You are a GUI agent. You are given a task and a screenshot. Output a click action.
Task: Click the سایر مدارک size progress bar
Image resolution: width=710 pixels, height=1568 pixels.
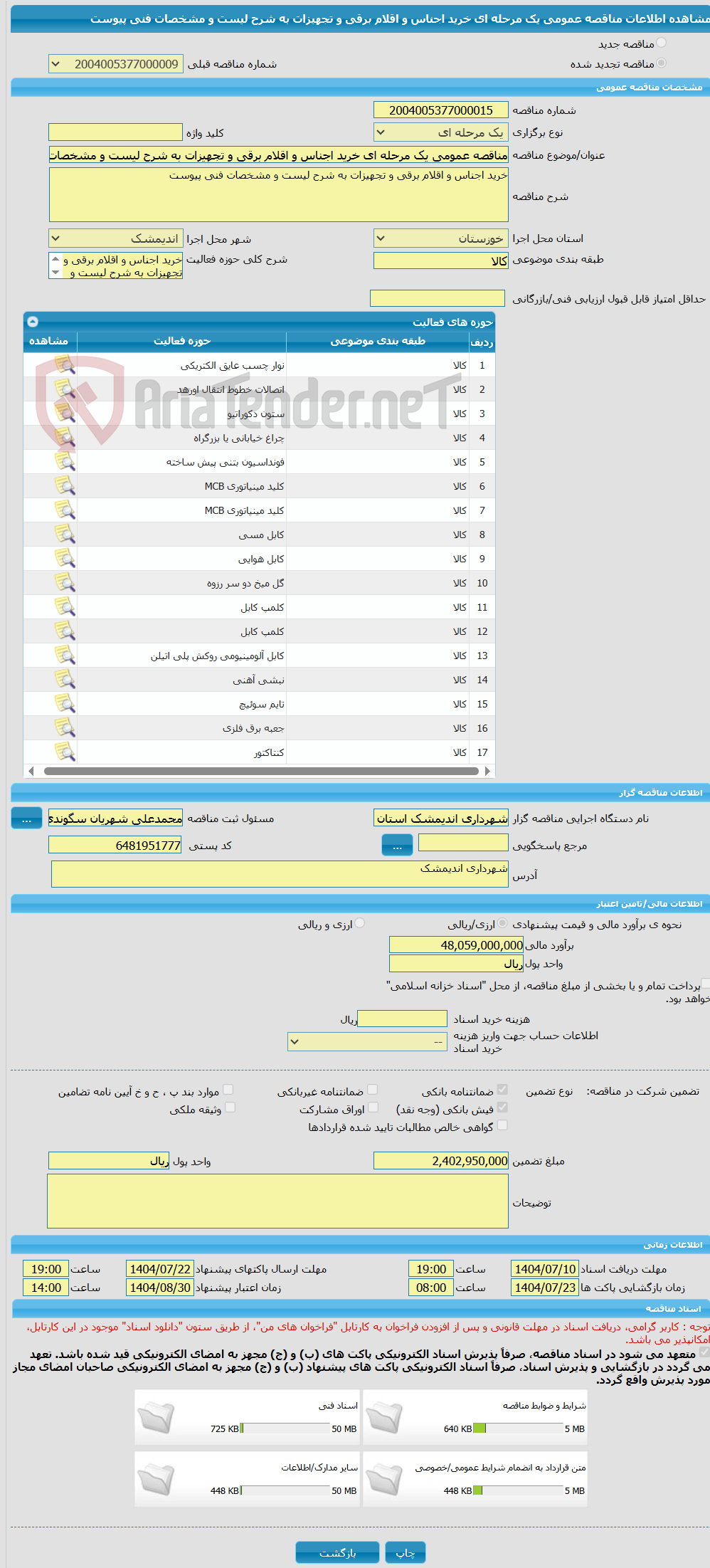click(x=285, y=1490)
